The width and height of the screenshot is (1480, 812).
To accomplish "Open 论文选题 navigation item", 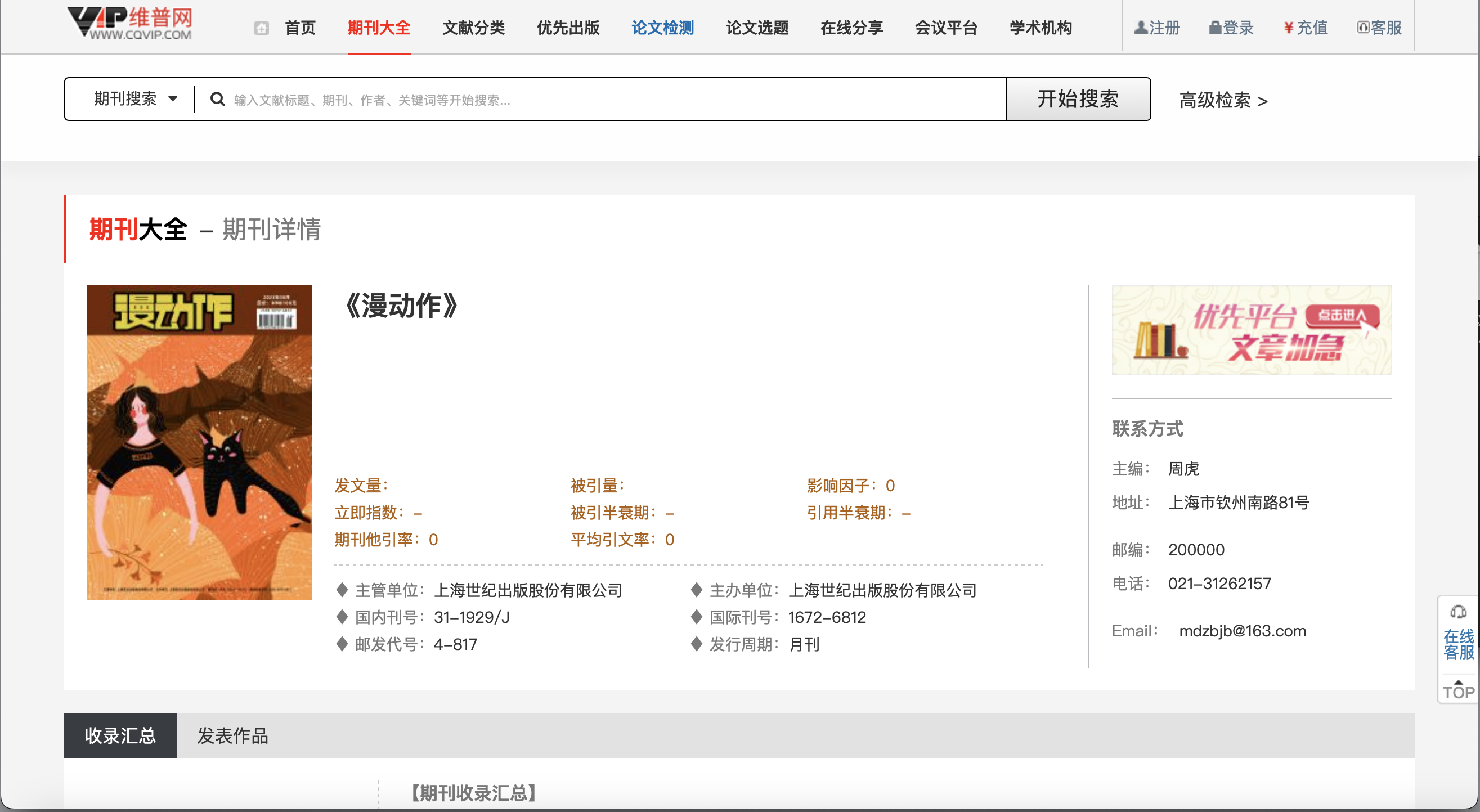I will (x=757, y=28).
